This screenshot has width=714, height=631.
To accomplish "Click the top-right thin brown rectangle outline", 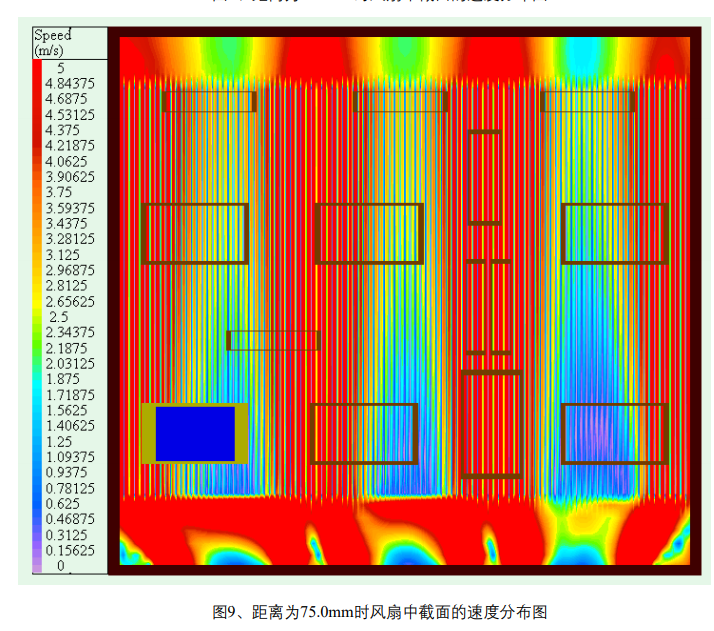I will (x=588, y=93).
